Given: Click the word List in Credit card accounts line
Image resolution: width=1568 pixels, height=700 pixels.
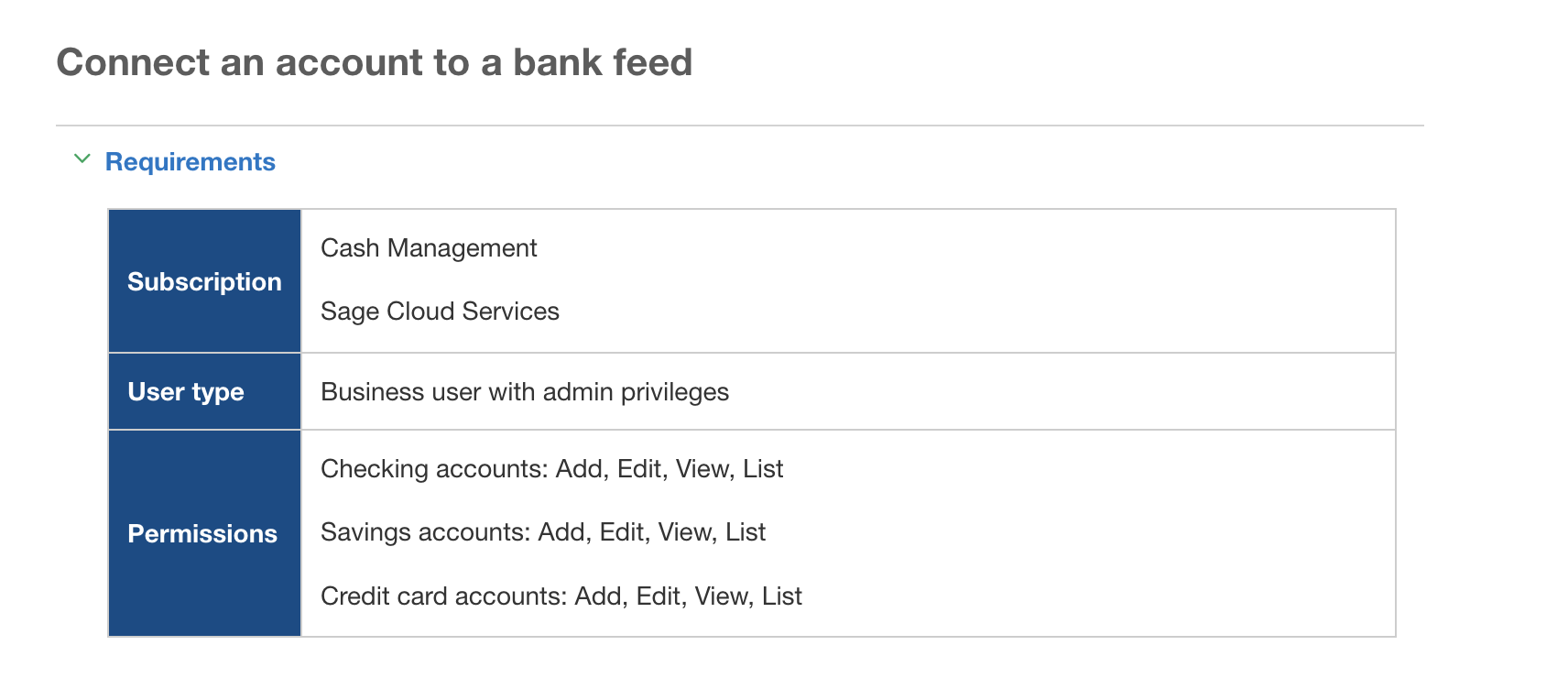Looking at the screenshot, I should (782, 596).
